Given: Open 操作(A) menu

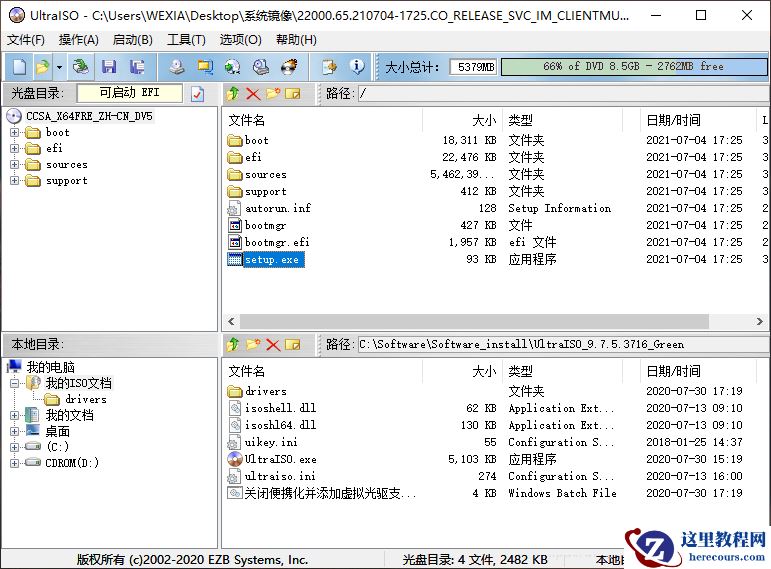Looking at the screenshot, I should pos(79,40).
